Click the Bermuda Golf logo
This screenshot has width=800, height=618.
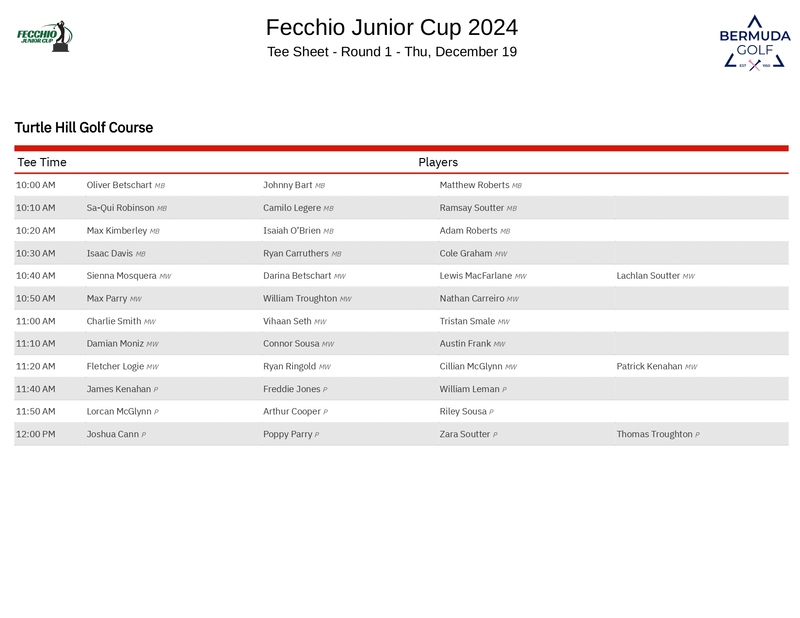pos(754,42)
